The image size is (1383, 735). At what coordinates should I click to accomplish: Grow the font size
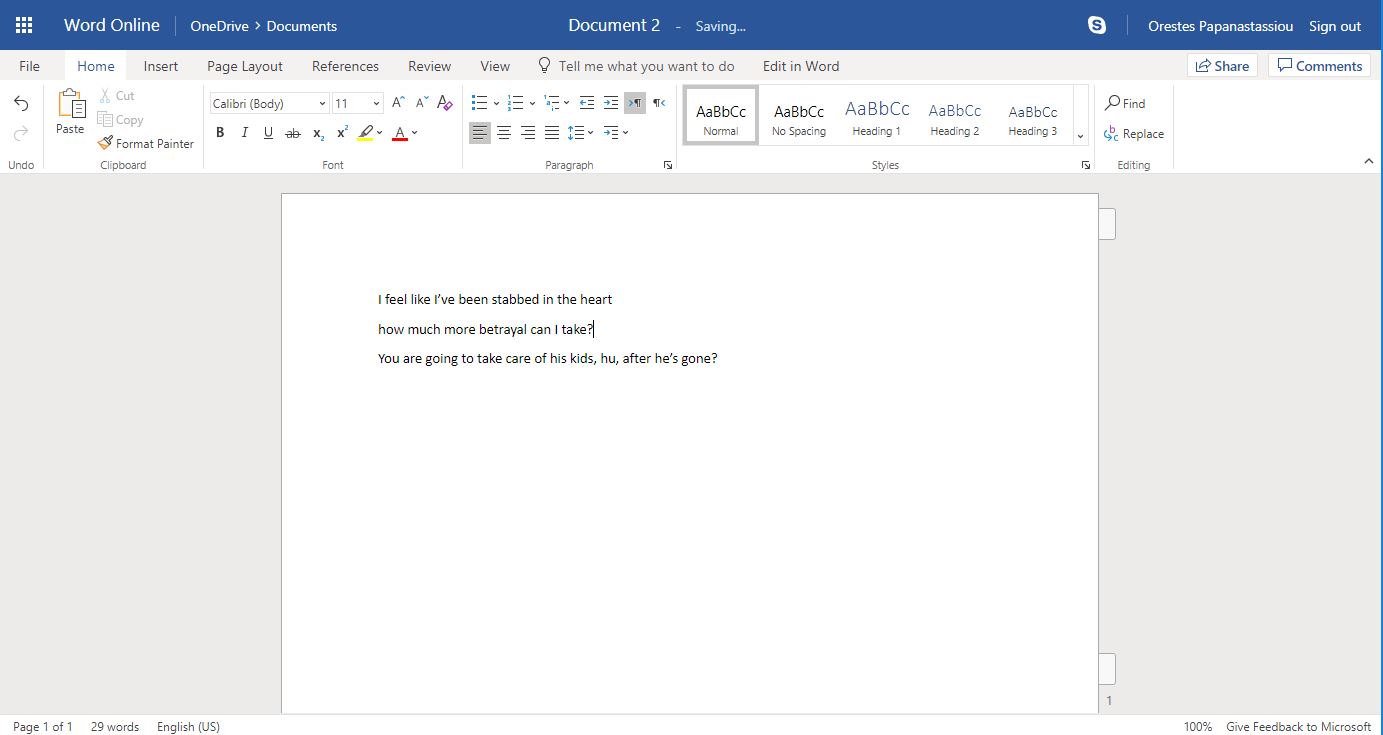click(398, 103)
